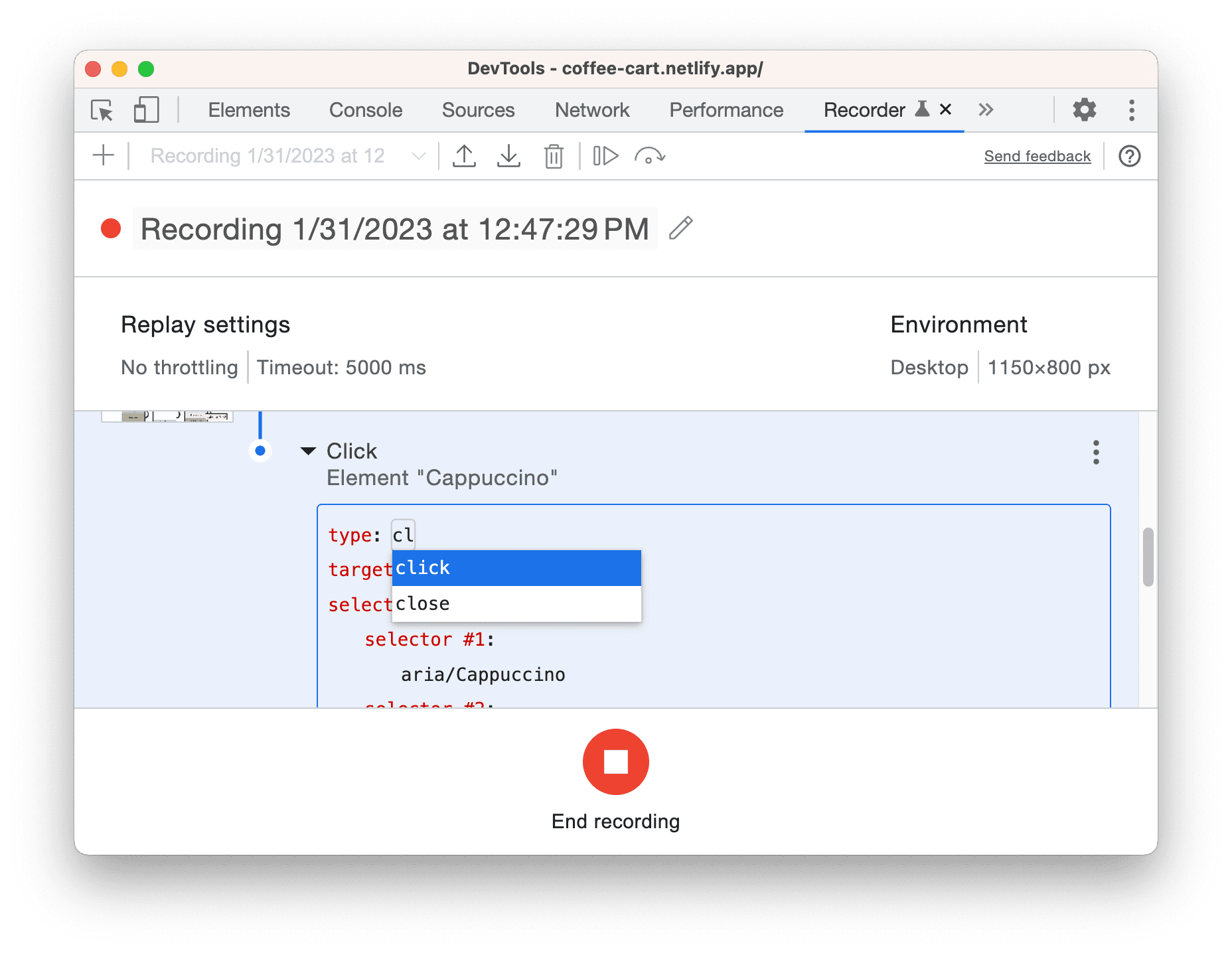This screenshot has width=1232, height=953.
Task: Select the Inspect element cursor icon
Action: [101, 110]
